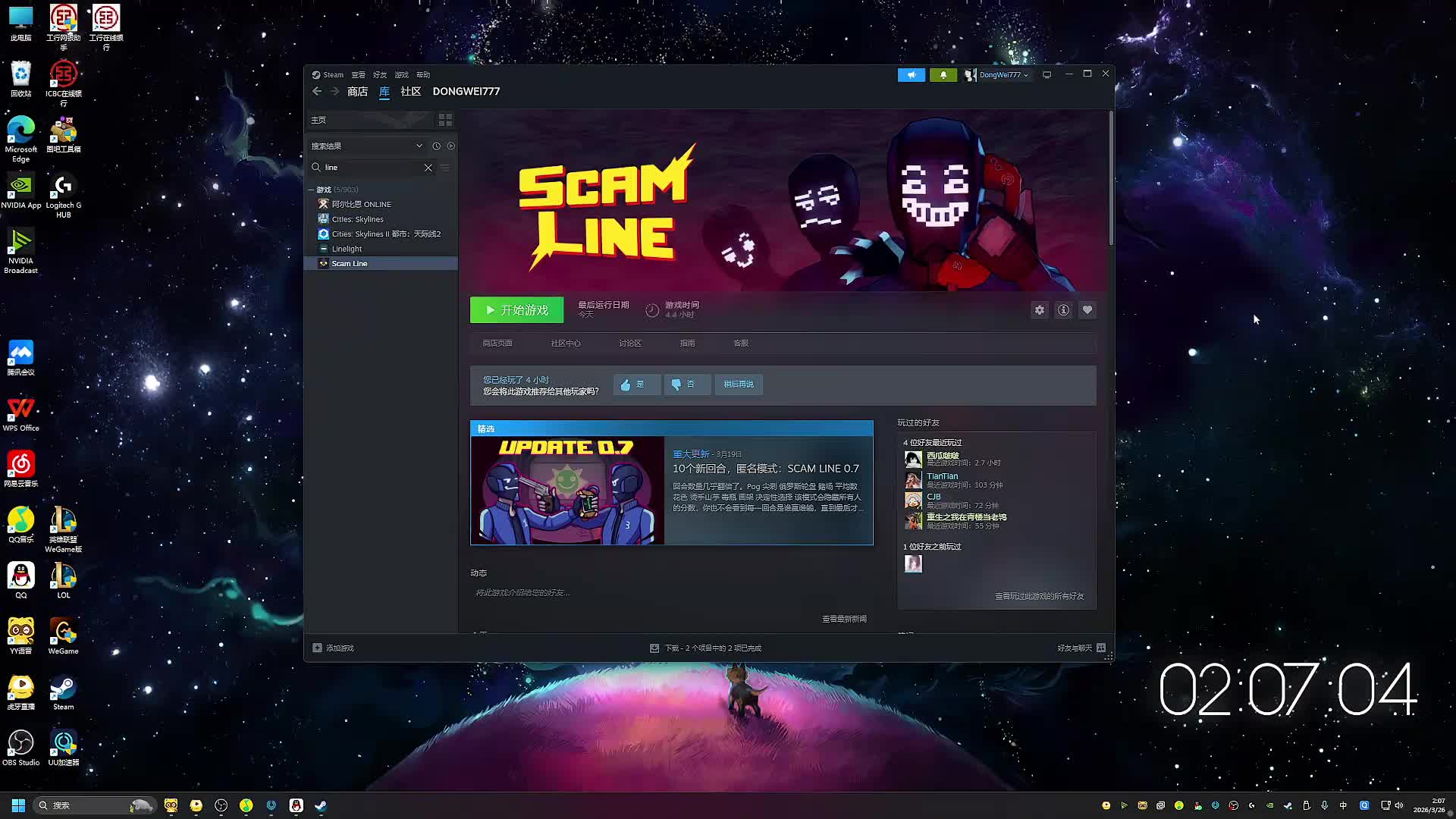
Task: Click thumbs-up 是 recommend button
Action: [635, 384]
